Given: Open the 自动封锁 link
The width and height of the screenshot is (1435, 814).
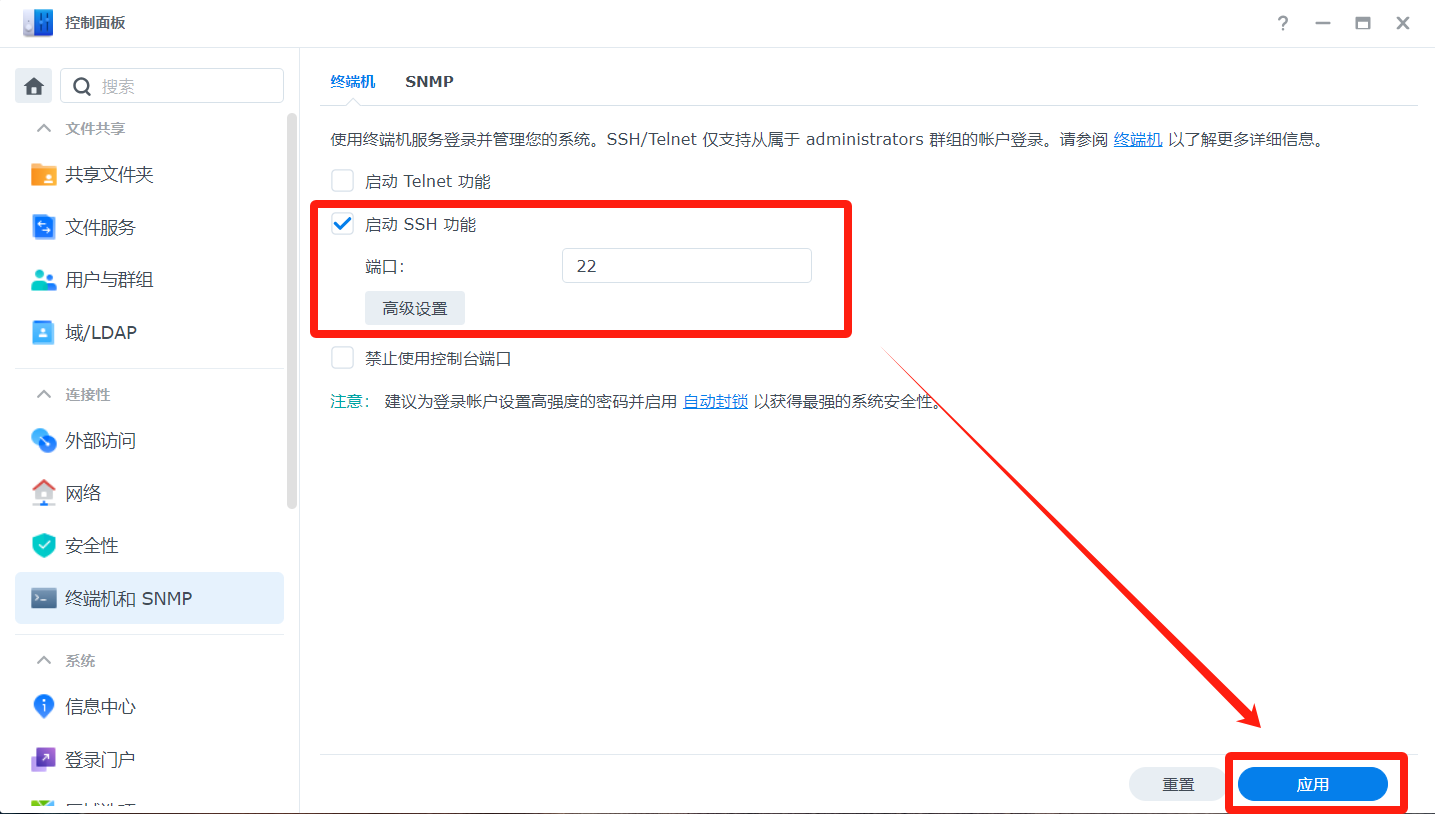Looking at the screenshot, I should pos(715,402).
